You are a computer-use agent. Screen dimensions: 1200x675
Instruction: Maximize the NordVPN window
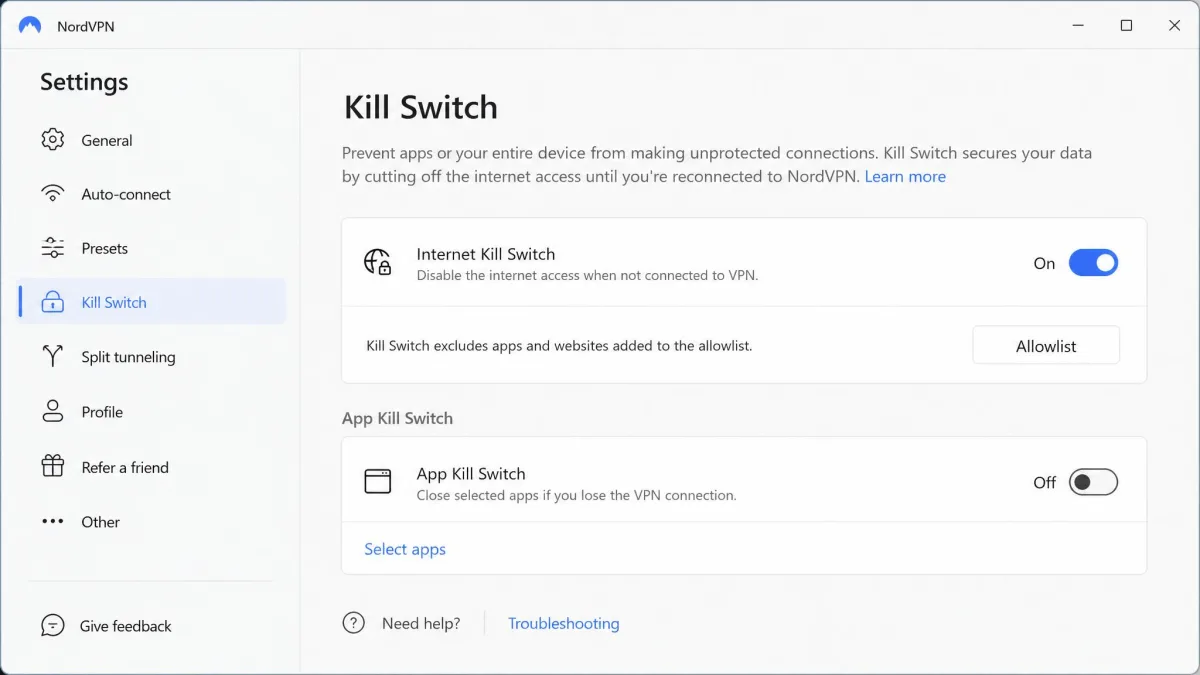(1127, 26)
